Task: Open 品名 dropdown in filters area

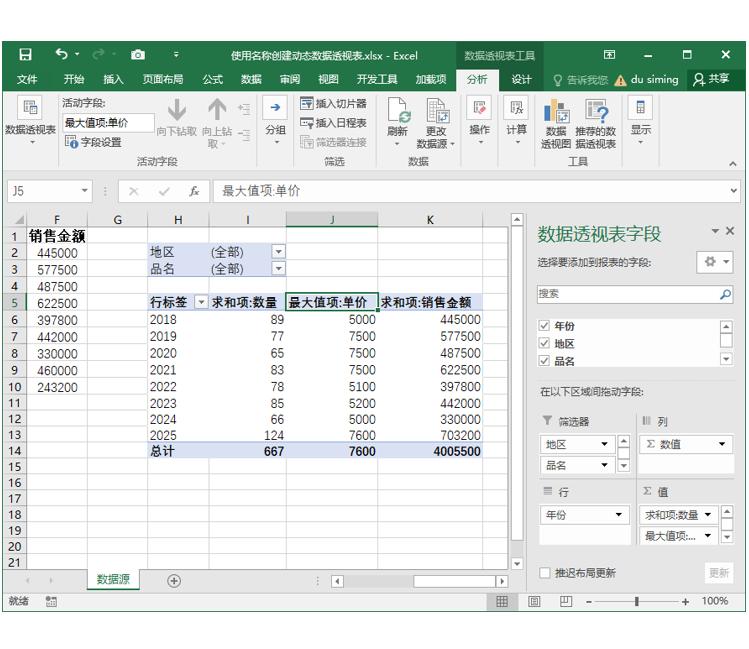Action: [x=604, y=465]
